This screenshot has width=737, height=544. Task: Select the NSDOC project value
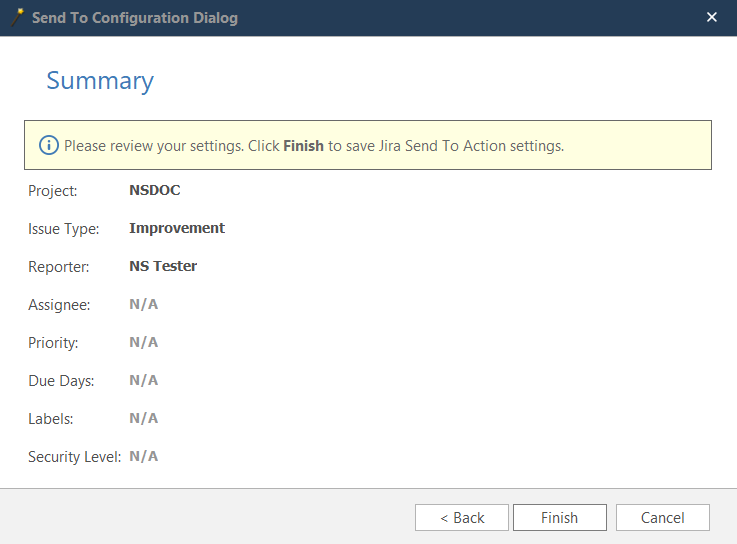tap(154, 190)
